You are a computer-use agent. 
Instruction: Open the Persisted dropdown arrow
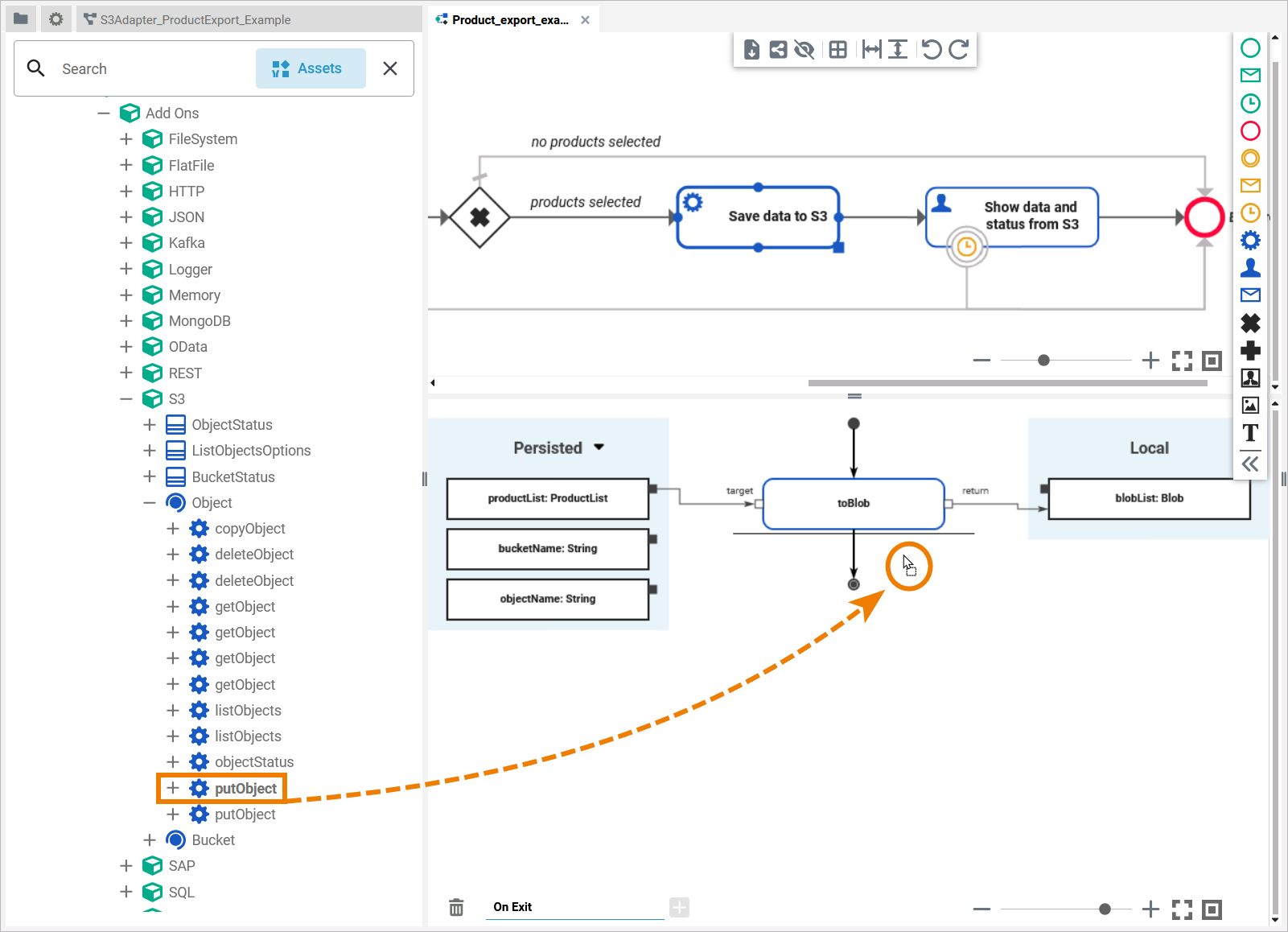599,447
